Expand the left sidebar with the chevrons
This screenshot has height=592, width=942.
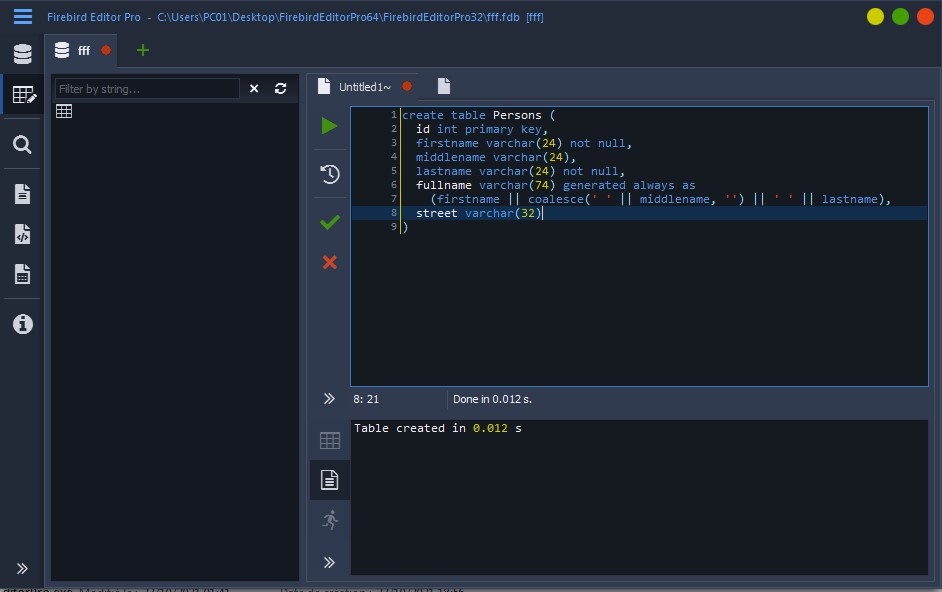coord(22,569)
